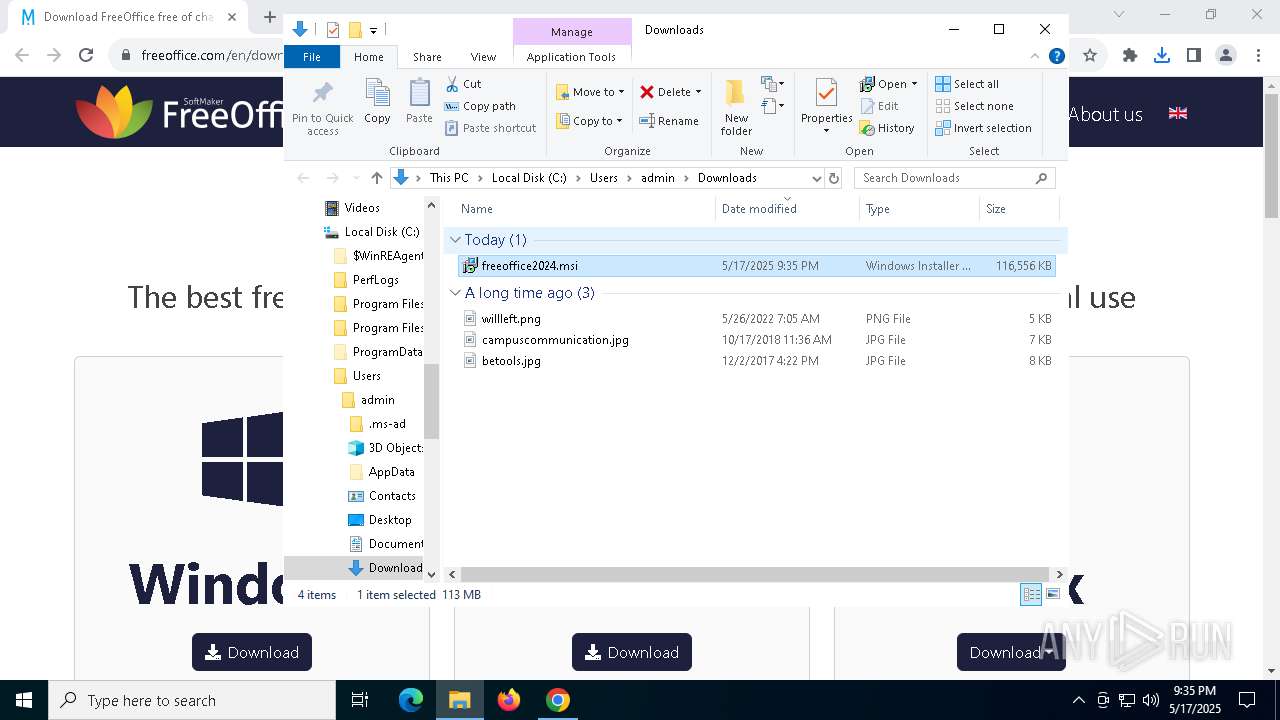The height and width of the screenshot is (720, 1280).
Task: Click the Windows Download button in Chrome
Action: tap(252, 652)
